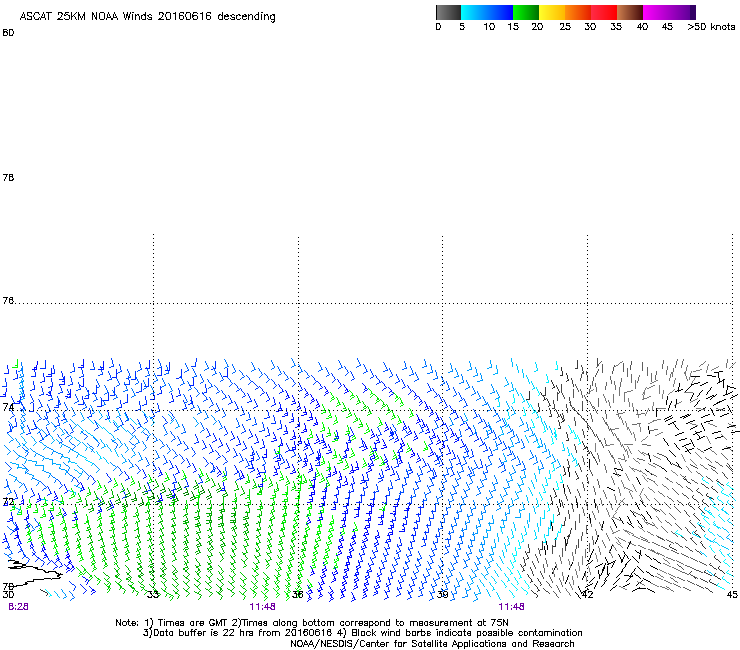Click the latitude label '70'
The height and width of the screenshot is (650, 740).
[8, 586]
